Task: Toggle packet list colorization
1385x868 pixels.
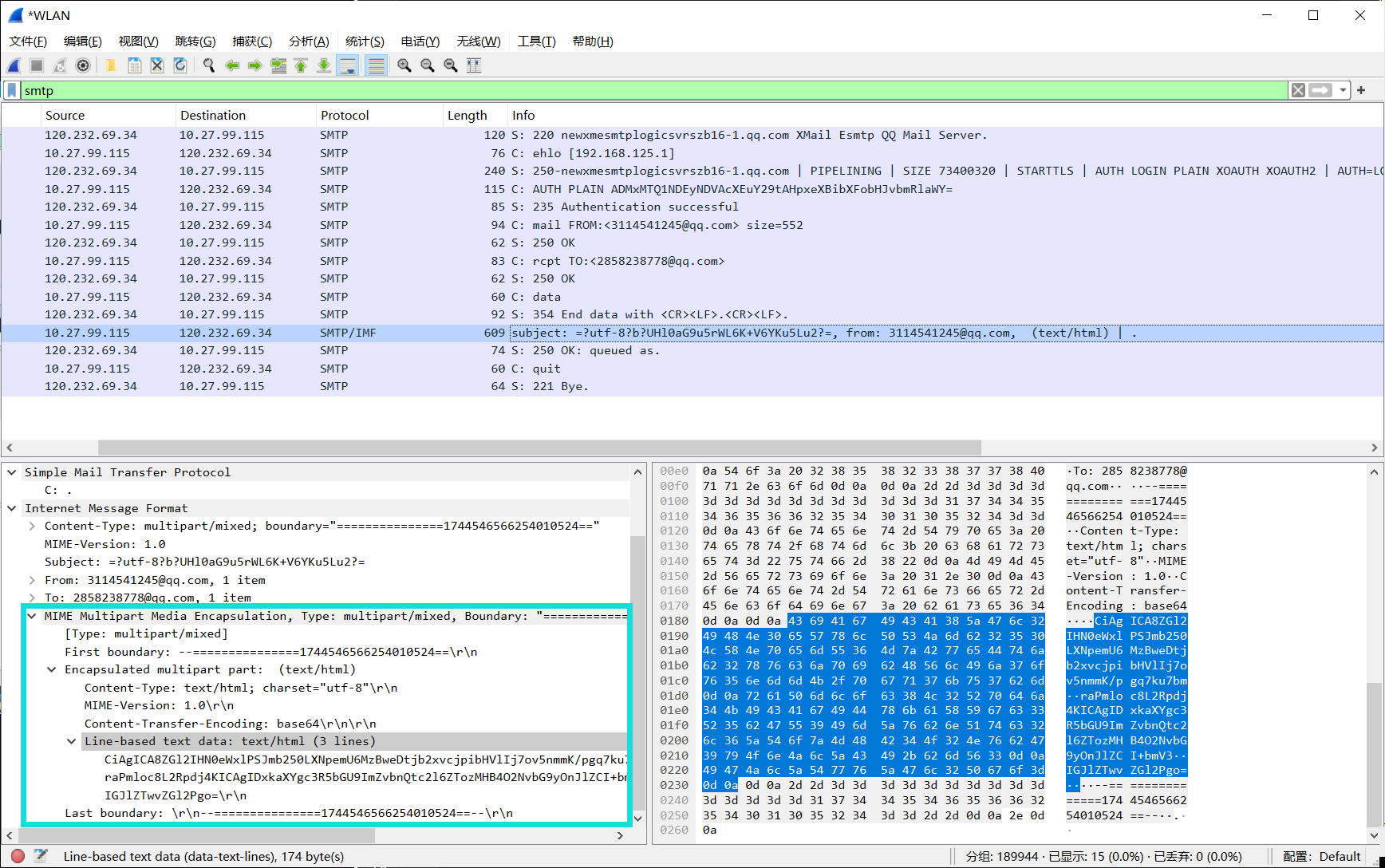Action: point(376,65)
